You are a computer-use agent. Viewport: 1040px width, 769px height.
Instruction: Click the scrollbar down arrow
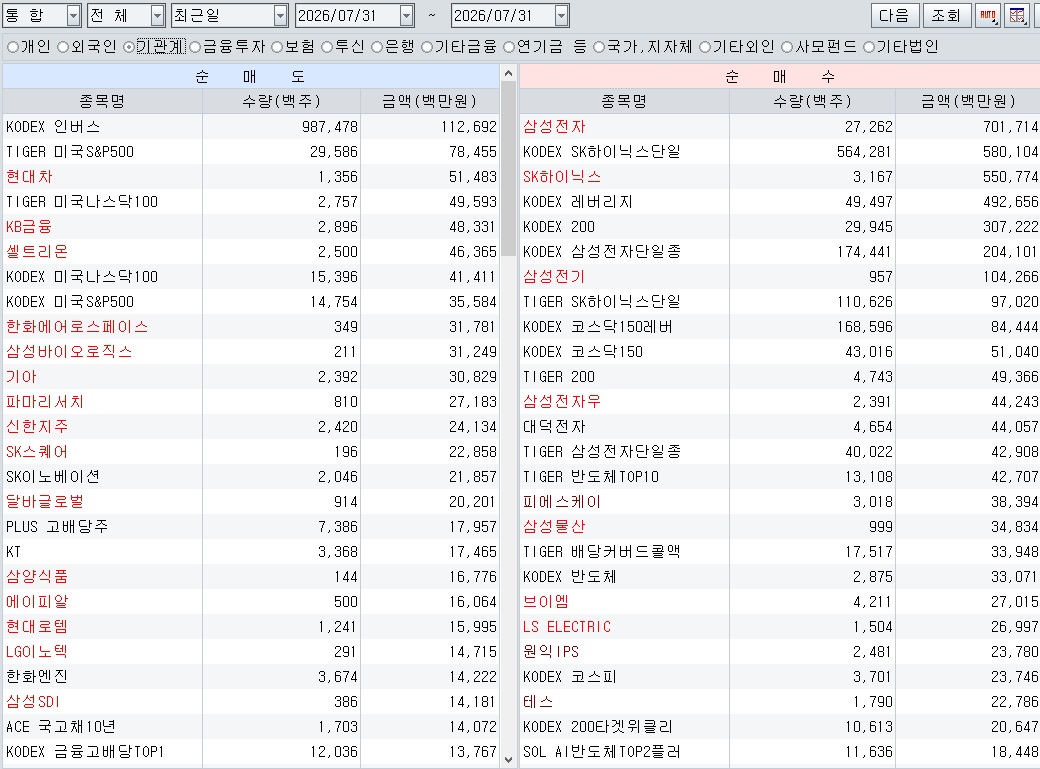pos(509,760)
